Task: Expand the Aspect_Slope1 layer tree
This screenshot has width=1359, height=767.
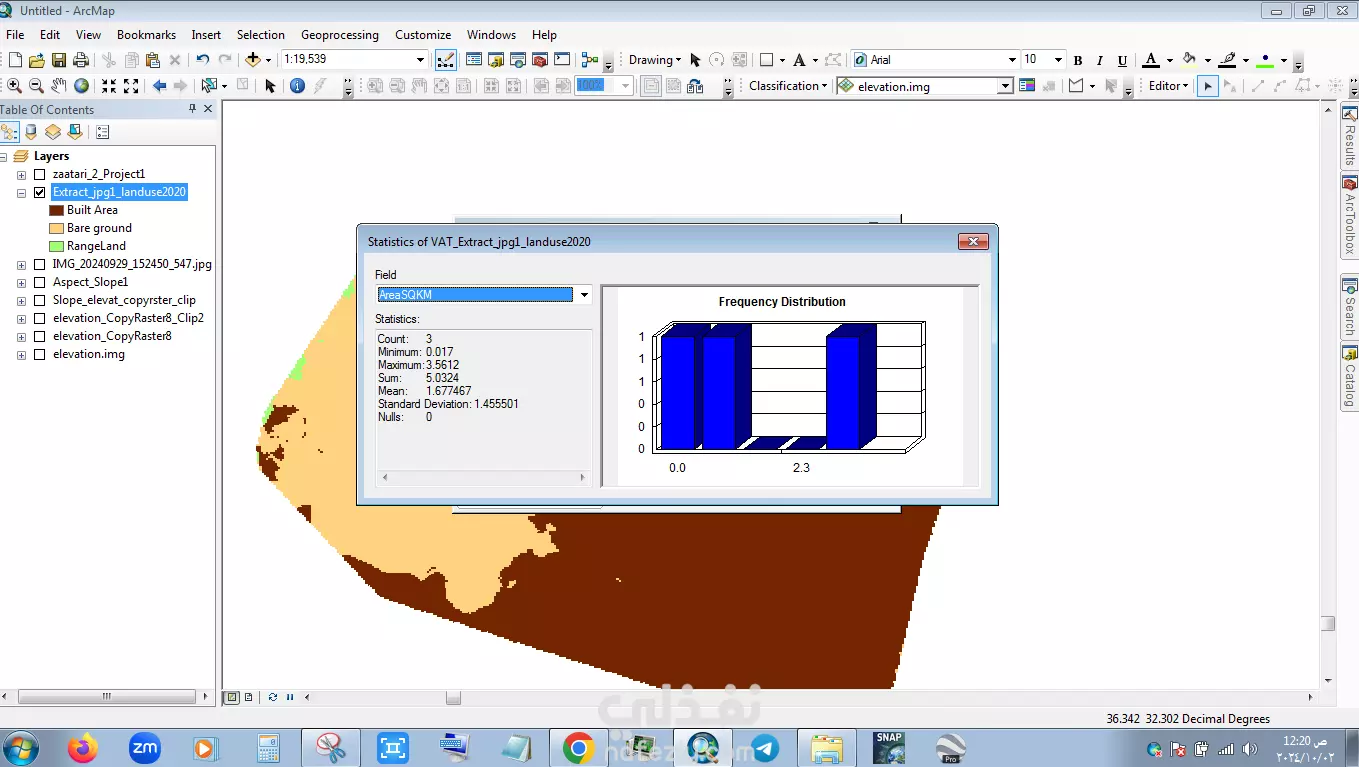Action: pyautogui.click(x=21, y=282)
